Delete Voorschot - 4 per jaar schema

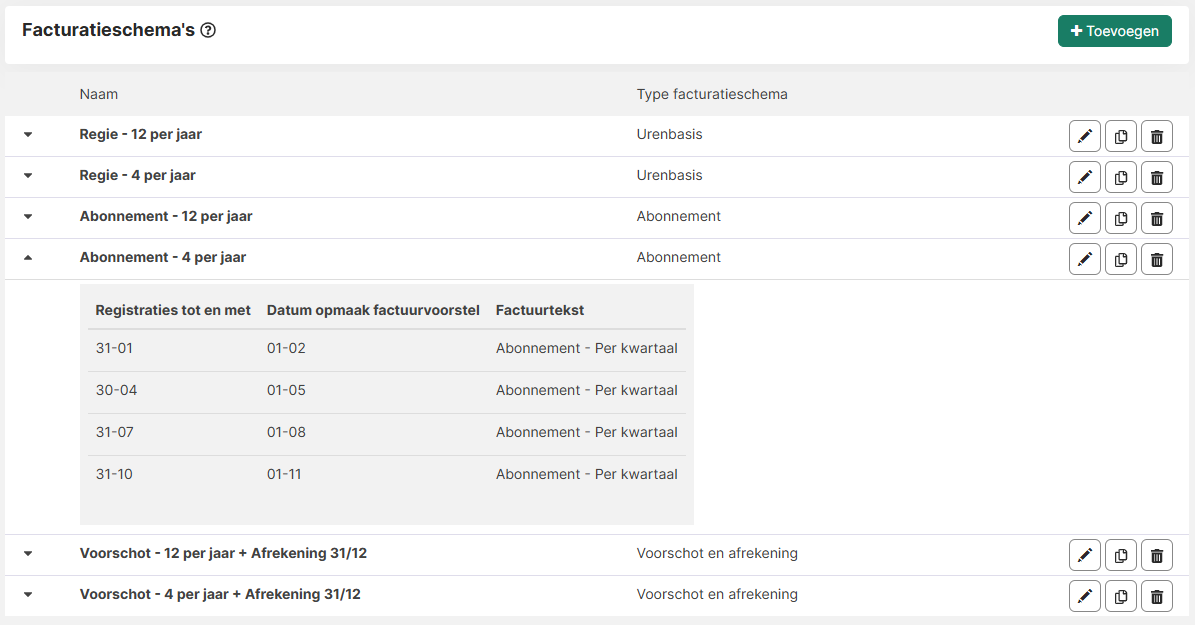click(x=1157, y=596)
